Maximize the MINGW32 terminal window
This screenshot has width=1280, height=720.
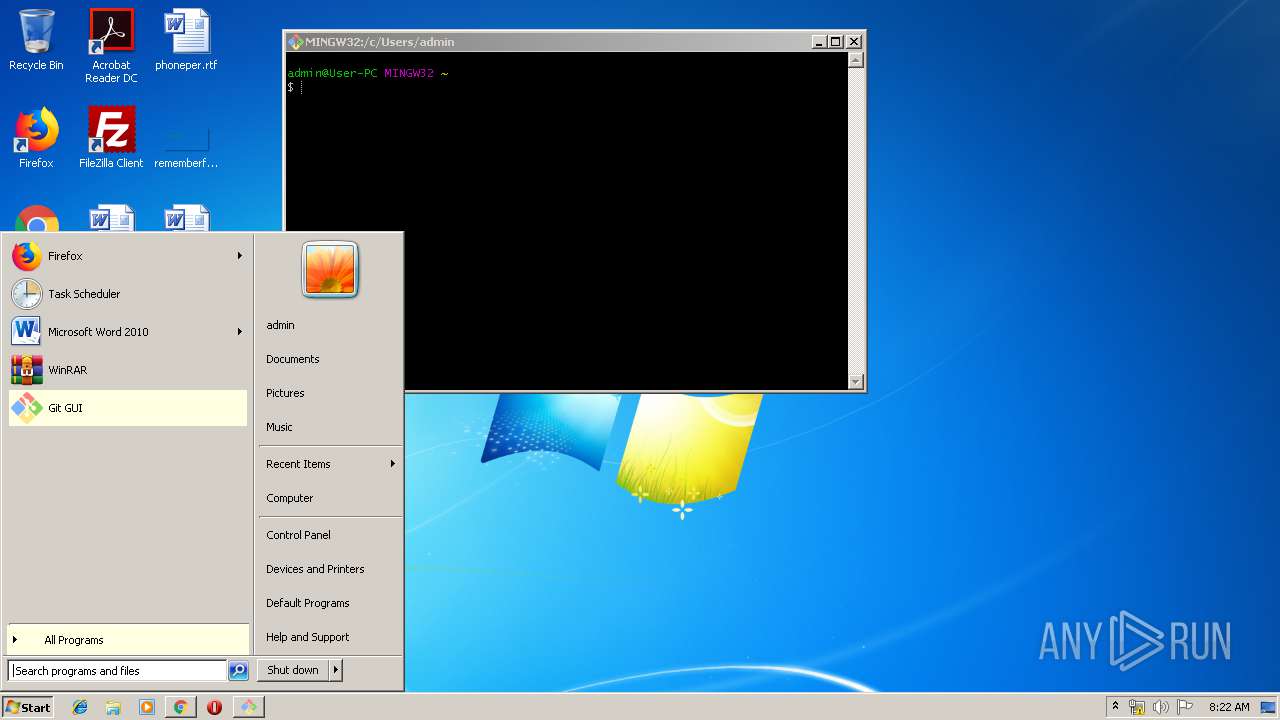click(x=836, y=42)
